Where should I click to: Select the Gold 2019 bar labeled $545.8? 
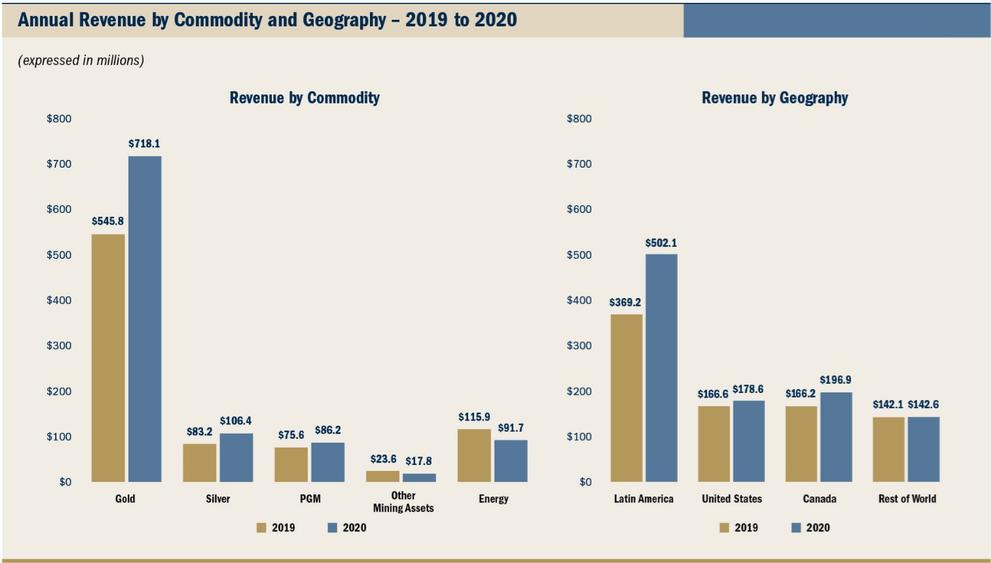[108, 358]
